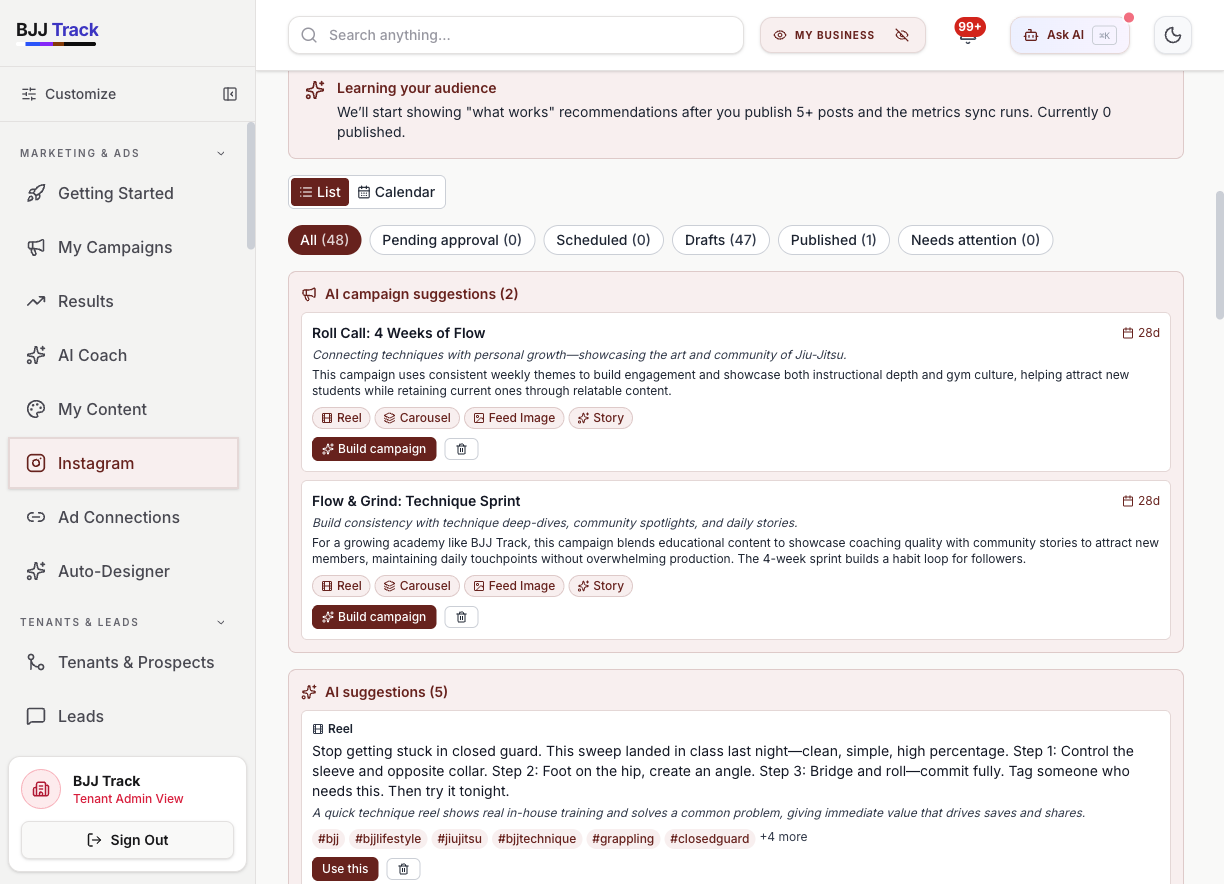Image resolution: width=1224 pixels, height=884 pixels.
Task: Click Roll Call's 28d calendar duration
Action: tap(1141, 333)
